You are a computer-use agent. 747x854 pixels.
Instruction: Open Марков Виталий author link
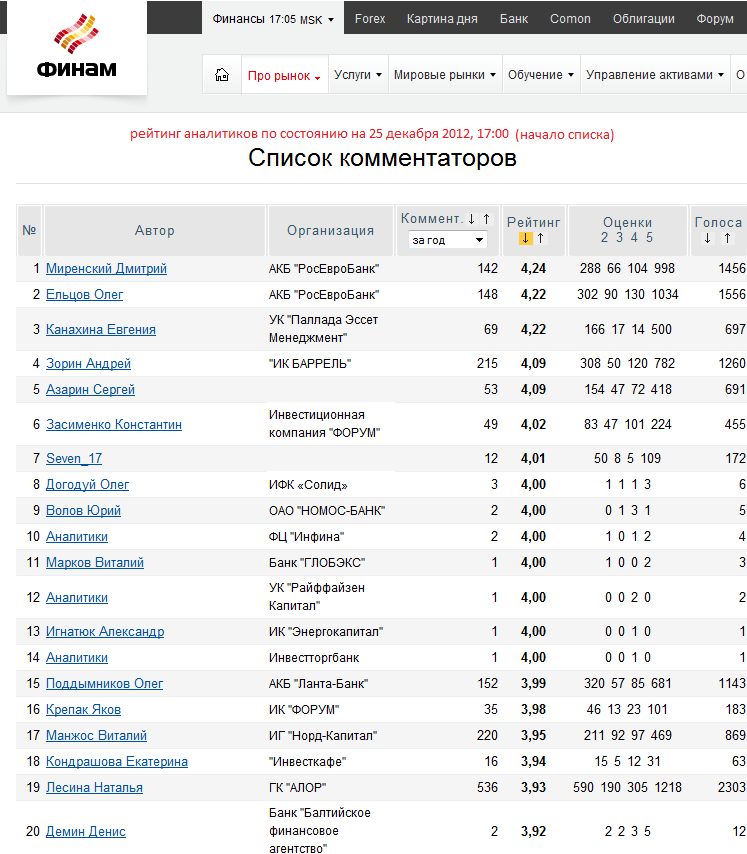pos(95,563)
